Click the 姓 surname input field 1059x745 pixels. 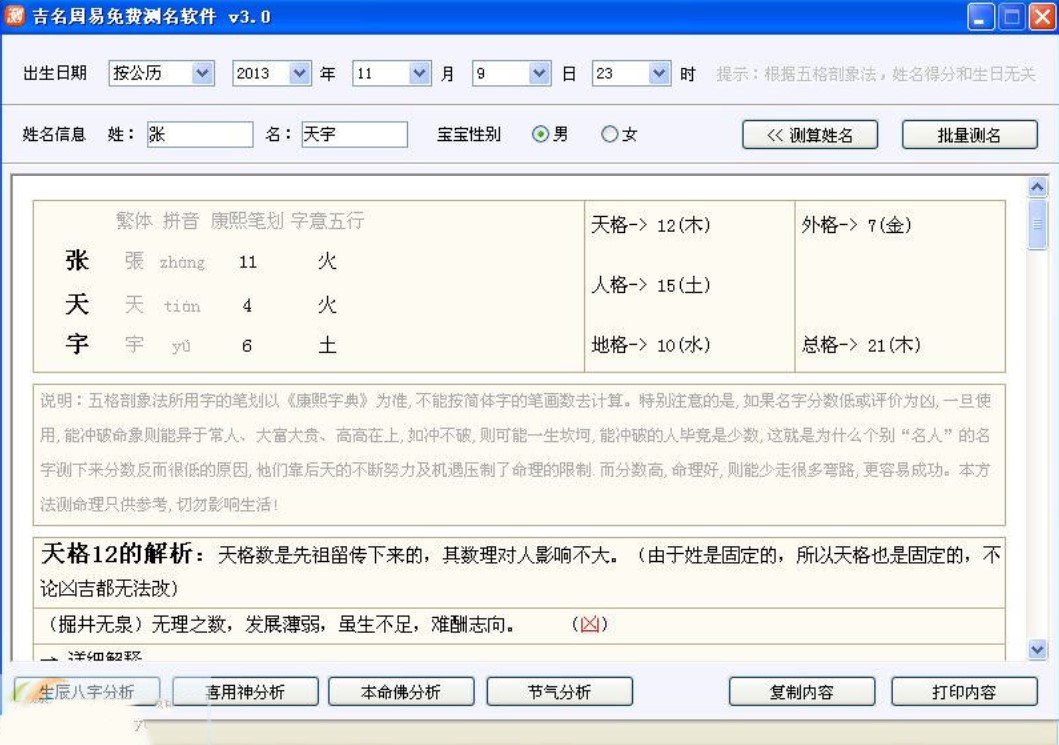point(200,134)
